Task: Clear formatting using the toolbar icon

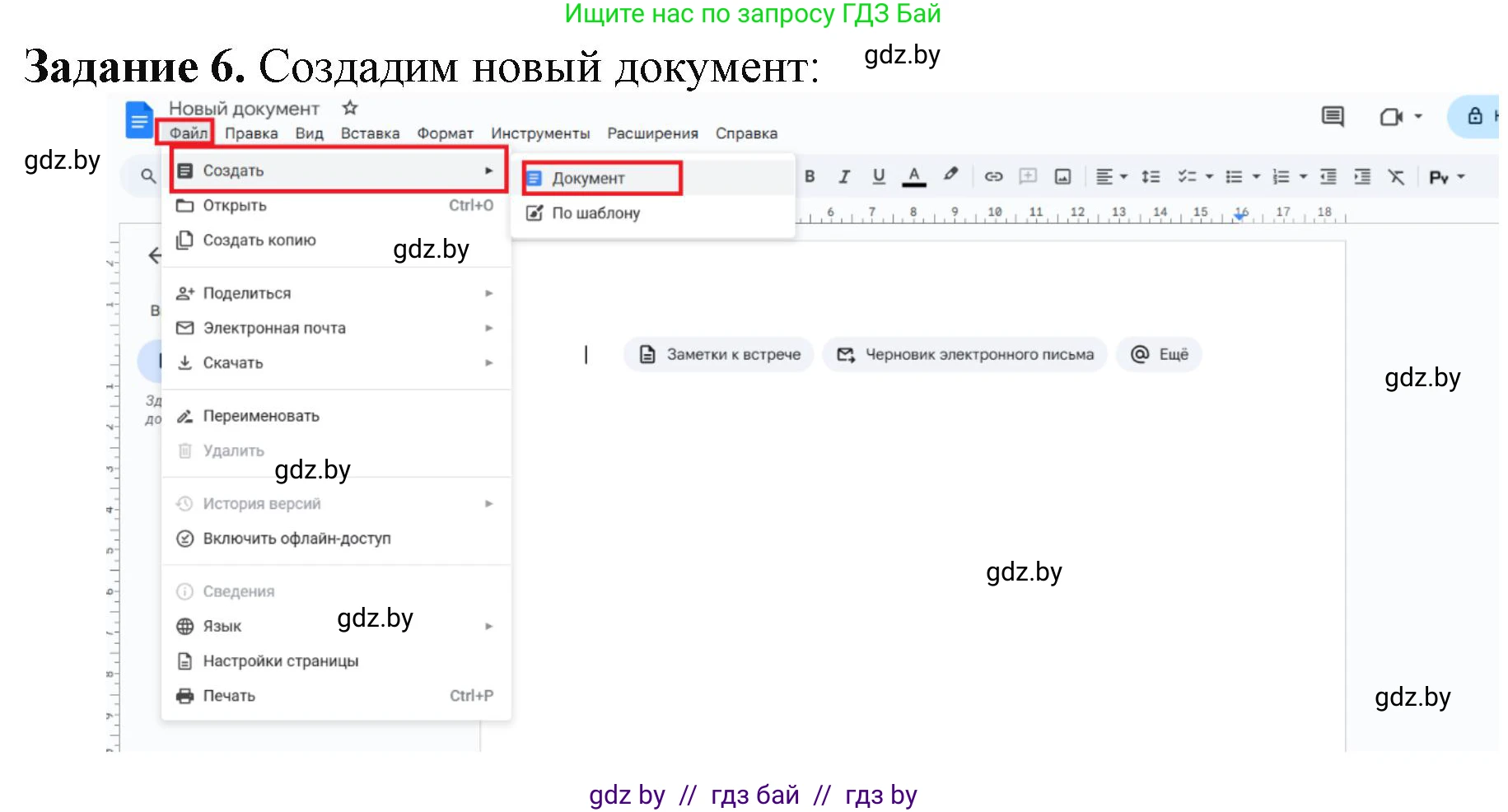Action: coord(1396,177)
